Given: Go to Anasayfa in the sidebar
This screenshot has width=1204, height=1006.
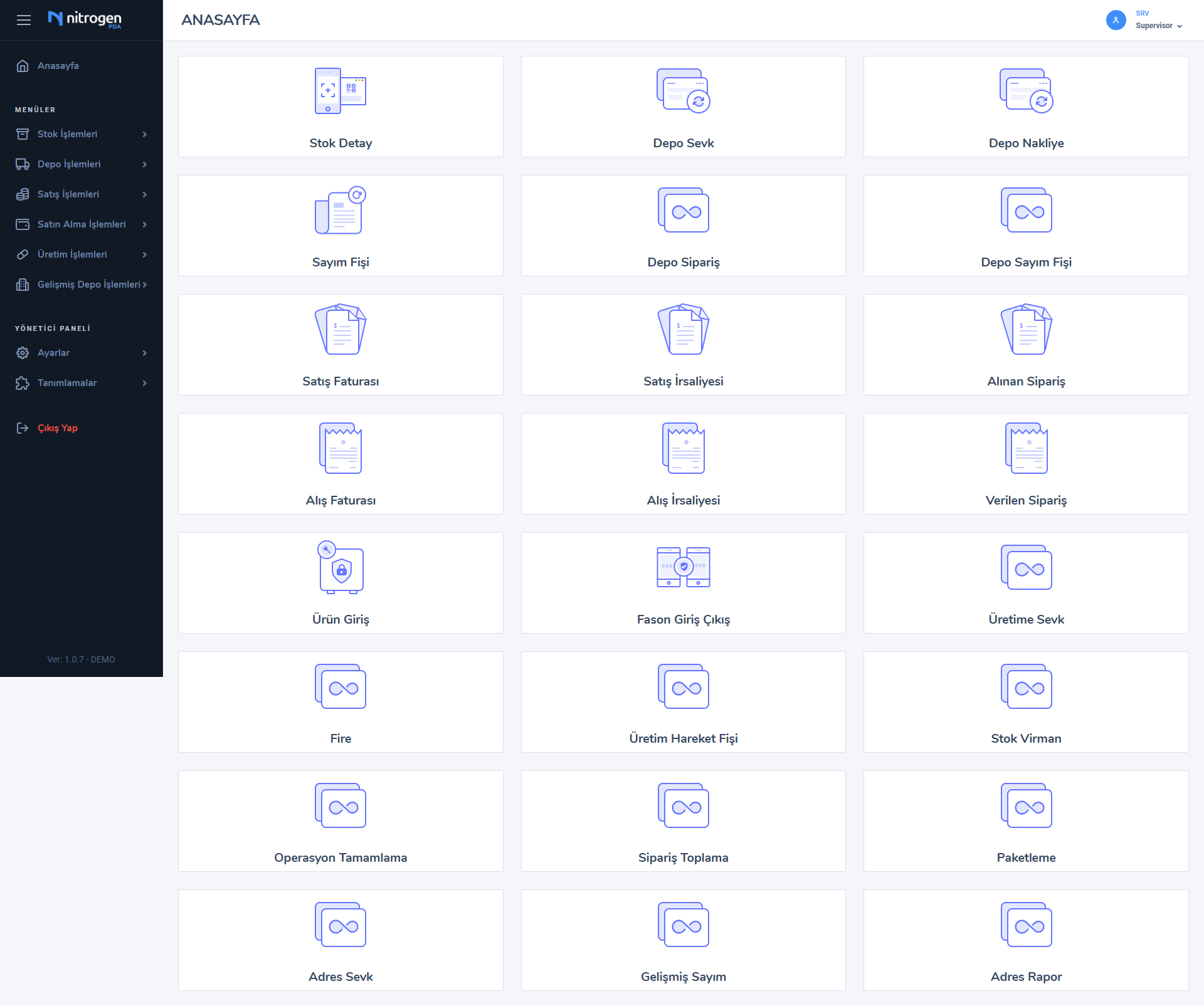Looking at the screenshot, I should (58, 66).
